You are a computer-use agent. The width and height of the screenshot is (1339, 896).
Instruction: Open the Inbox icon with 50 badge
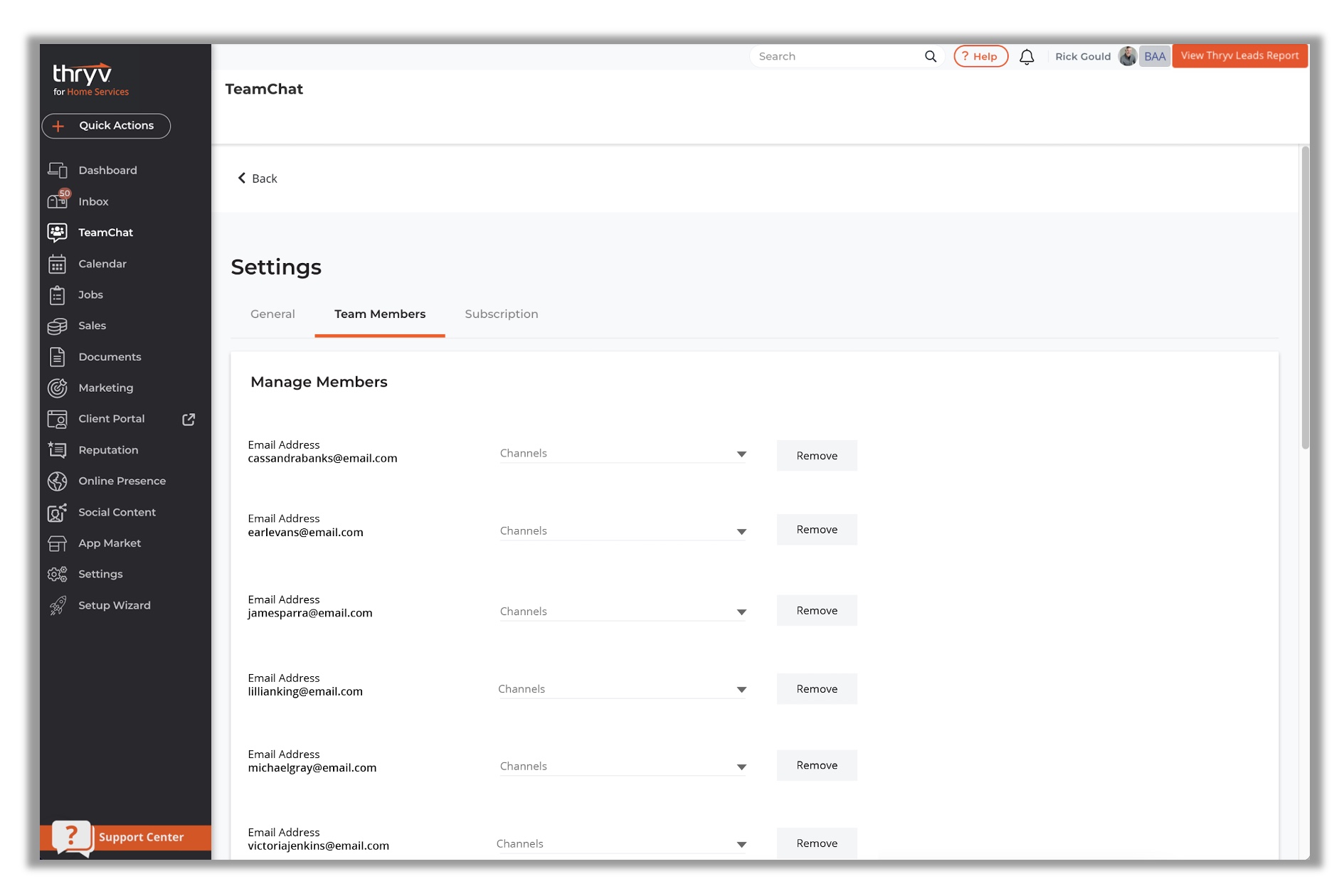pyautogui.click(x=58, y=201)
